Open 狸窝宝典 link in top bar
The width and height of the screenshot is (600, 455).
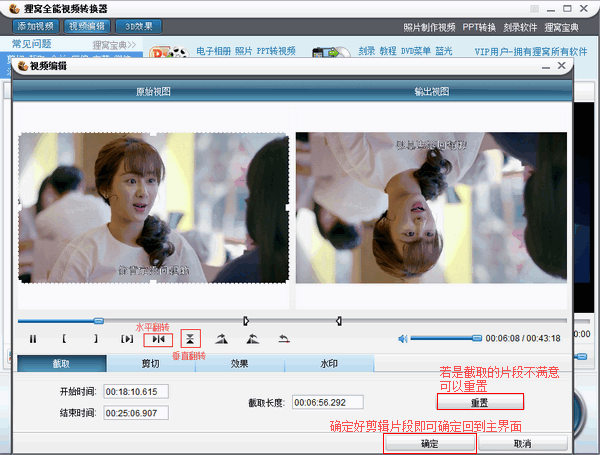[561, 28]
